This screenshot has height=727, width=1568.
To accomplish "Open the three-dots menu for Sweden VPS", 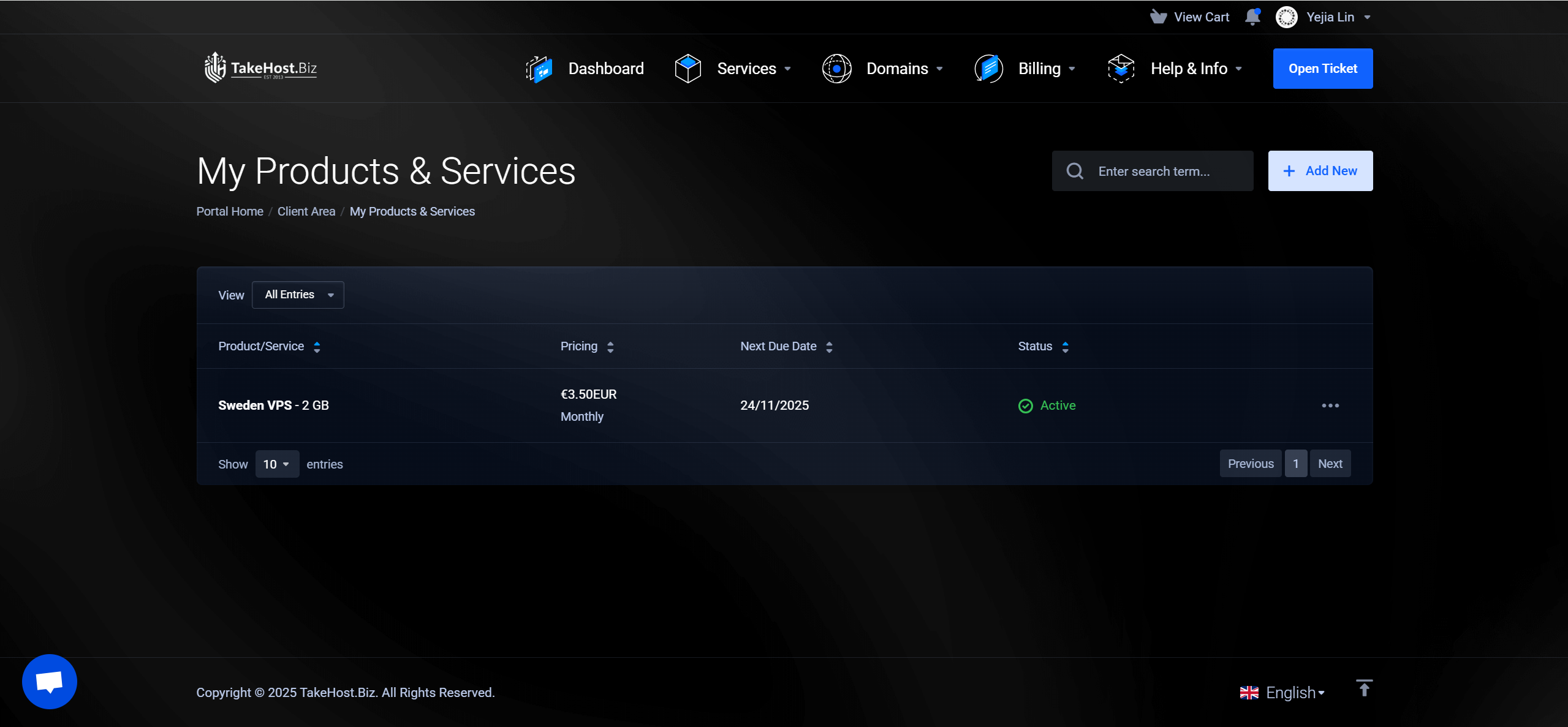I will point(1330,405).
